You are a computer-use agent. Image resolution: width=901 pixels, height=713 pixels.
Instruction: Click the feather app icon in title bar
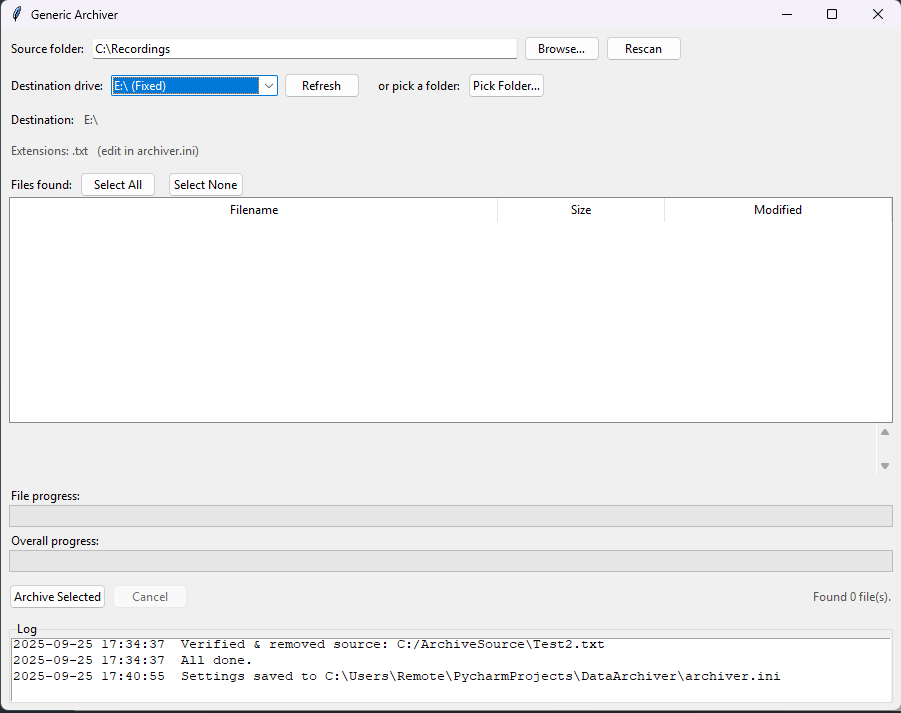click(x=16, y=15)
